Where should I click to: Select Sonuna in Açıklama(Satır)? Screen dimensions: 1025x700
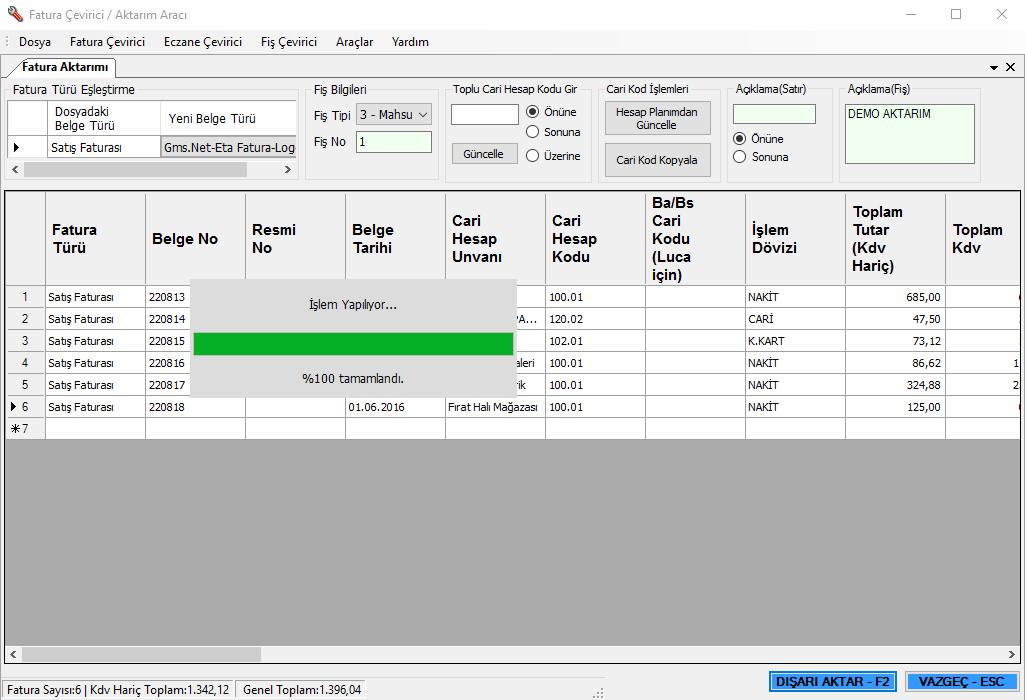click(760, 157)
